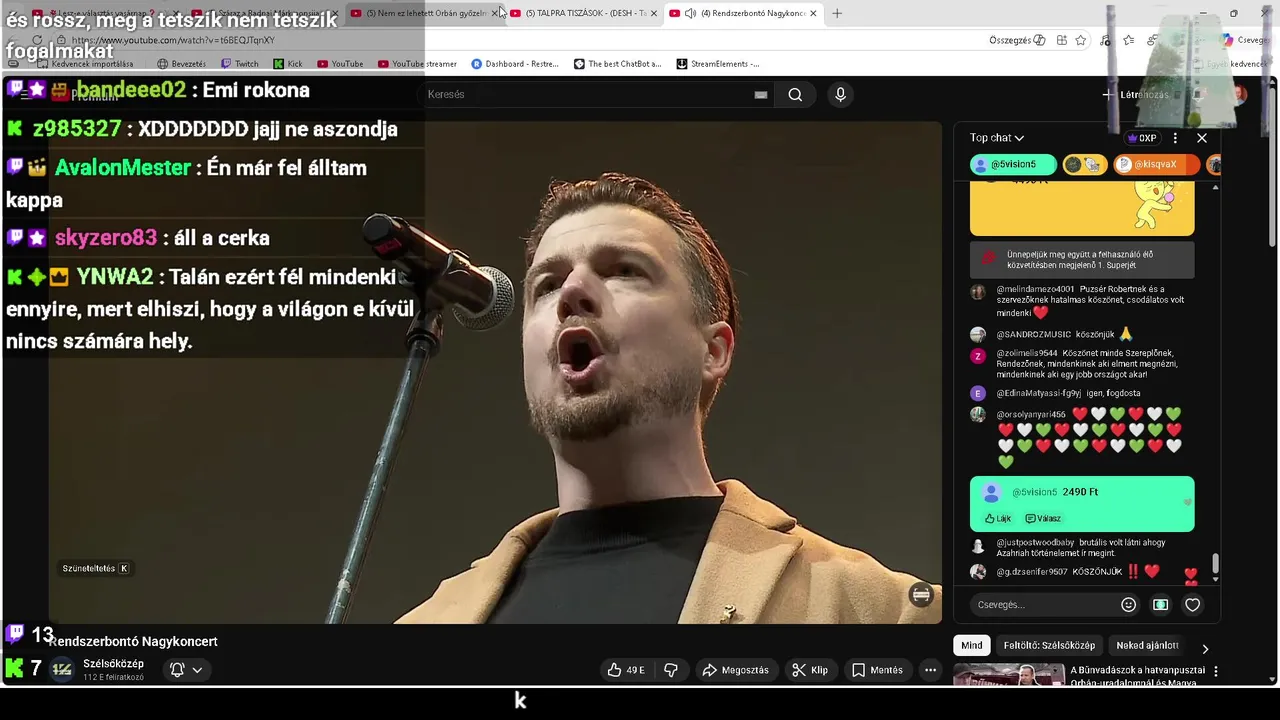This screenshot has height=720, width=1280.
Task: Open the emoji picker in chat
Action: click(x=1128, y=605)
